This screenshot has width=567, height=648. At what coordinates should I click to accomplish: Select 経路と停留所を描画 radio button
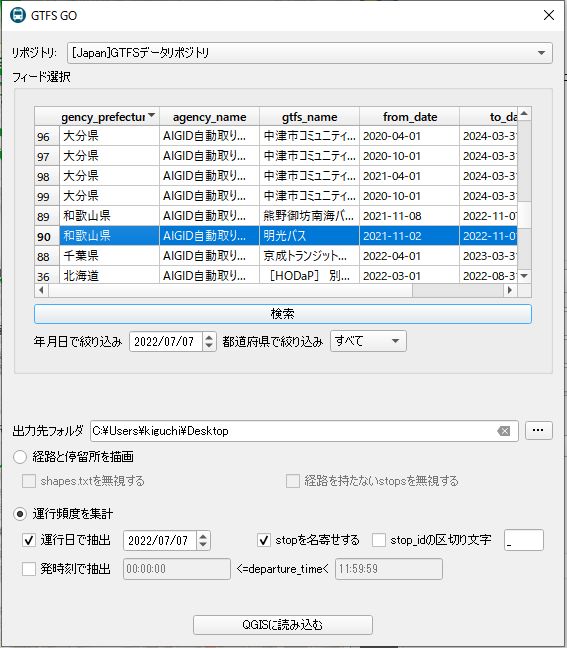(x=20, y=457)
